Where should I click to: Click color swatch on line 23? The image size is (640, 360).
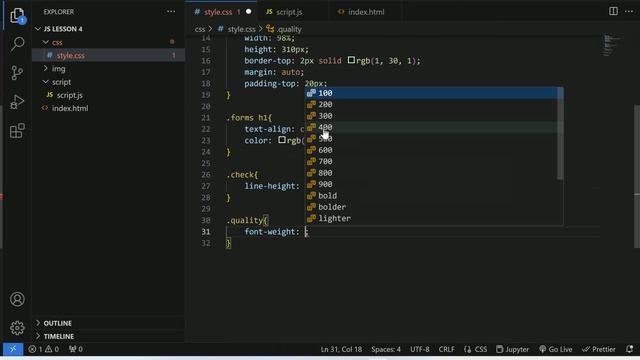[282, 140]
